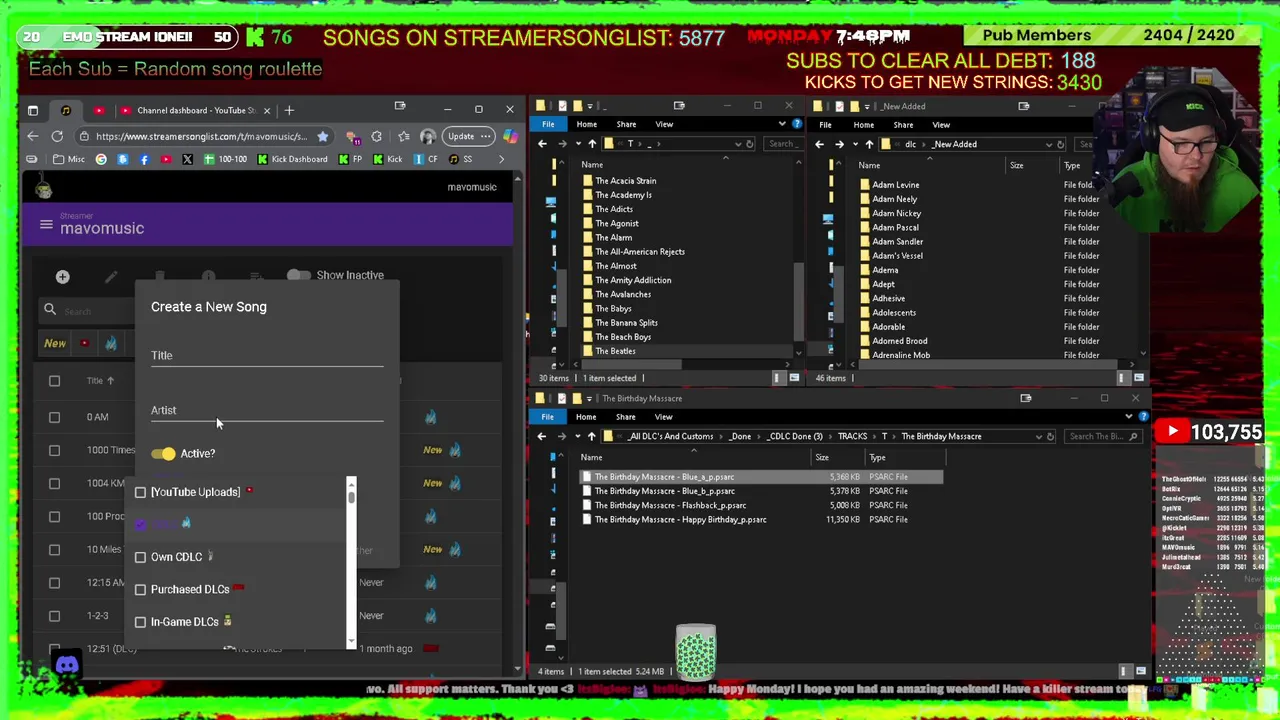The image size is (1280, 720).
Task: Open the Kick Dashboard bookmark
Action: click(294, 159)
